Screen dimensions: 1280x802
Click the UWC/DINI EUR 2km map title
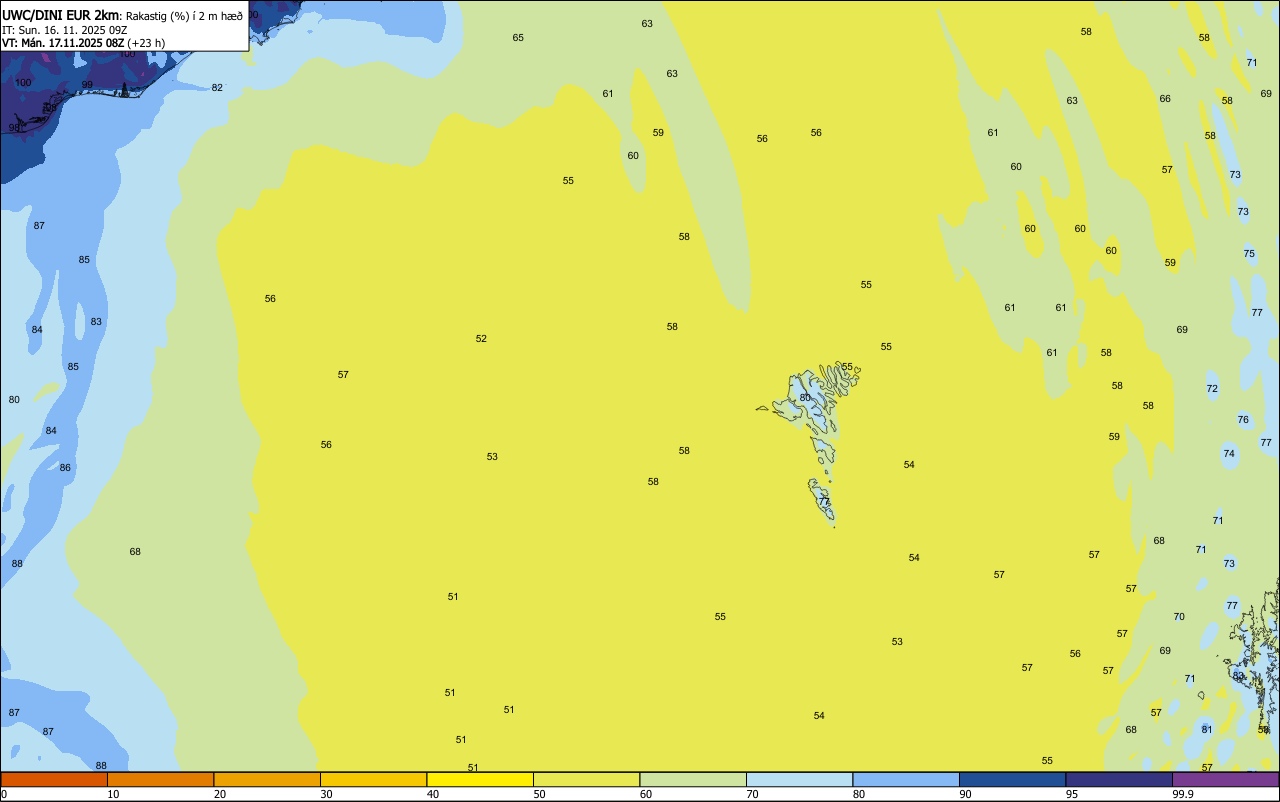[60, 14]
